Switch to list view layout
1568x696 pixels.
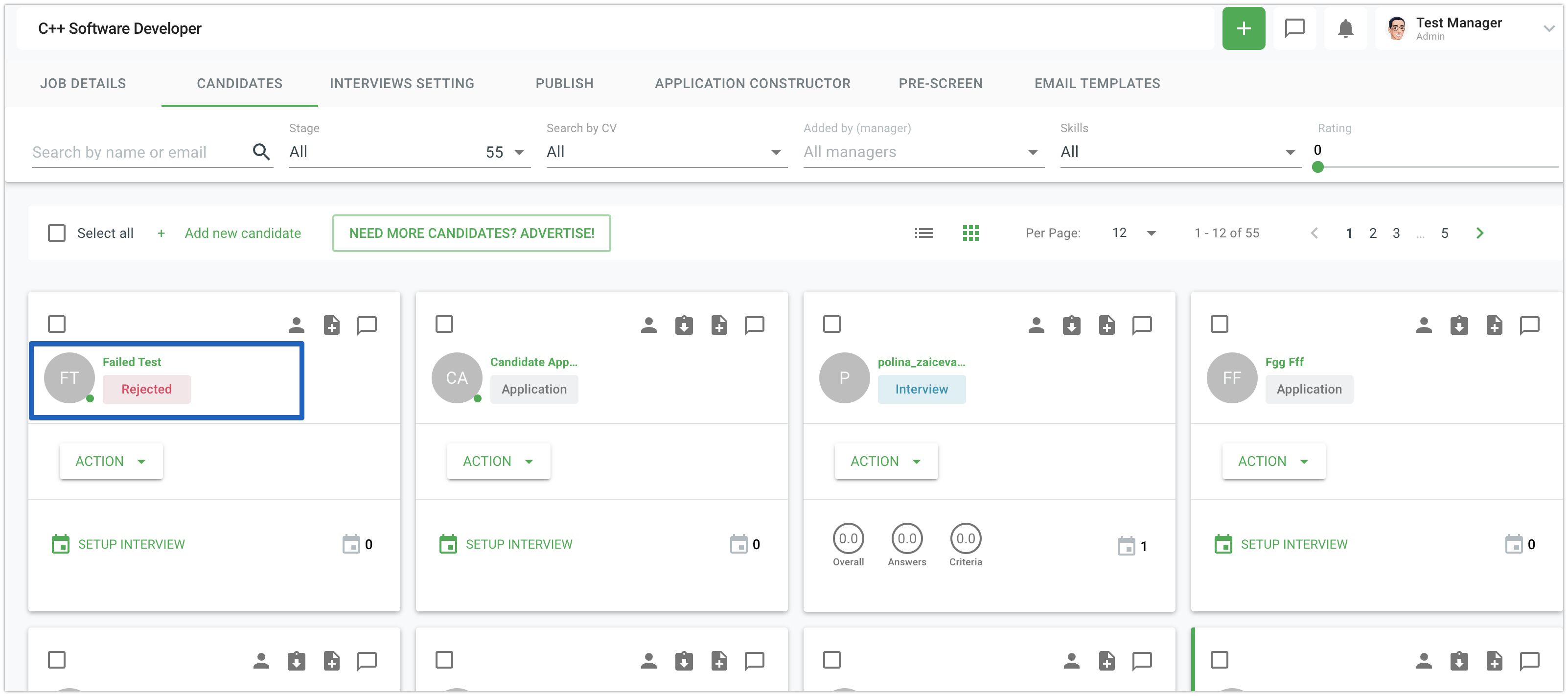pyautogui.click(x=923, y=233)
